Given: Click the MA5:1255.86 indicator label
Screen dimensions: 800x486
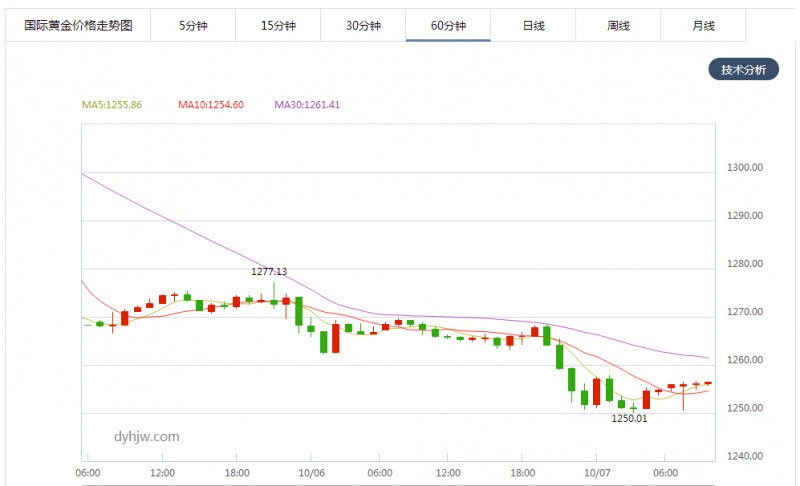Looking at the screenshot, I should pyautogui.click(x=112, y=105).
